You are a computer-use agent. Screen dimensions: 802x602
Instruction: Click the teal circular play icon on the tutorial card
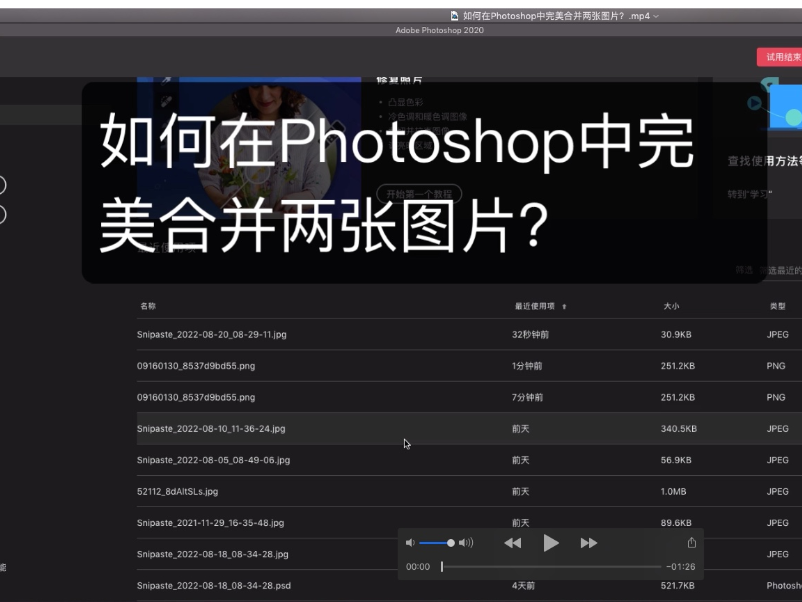coord(752,102)
